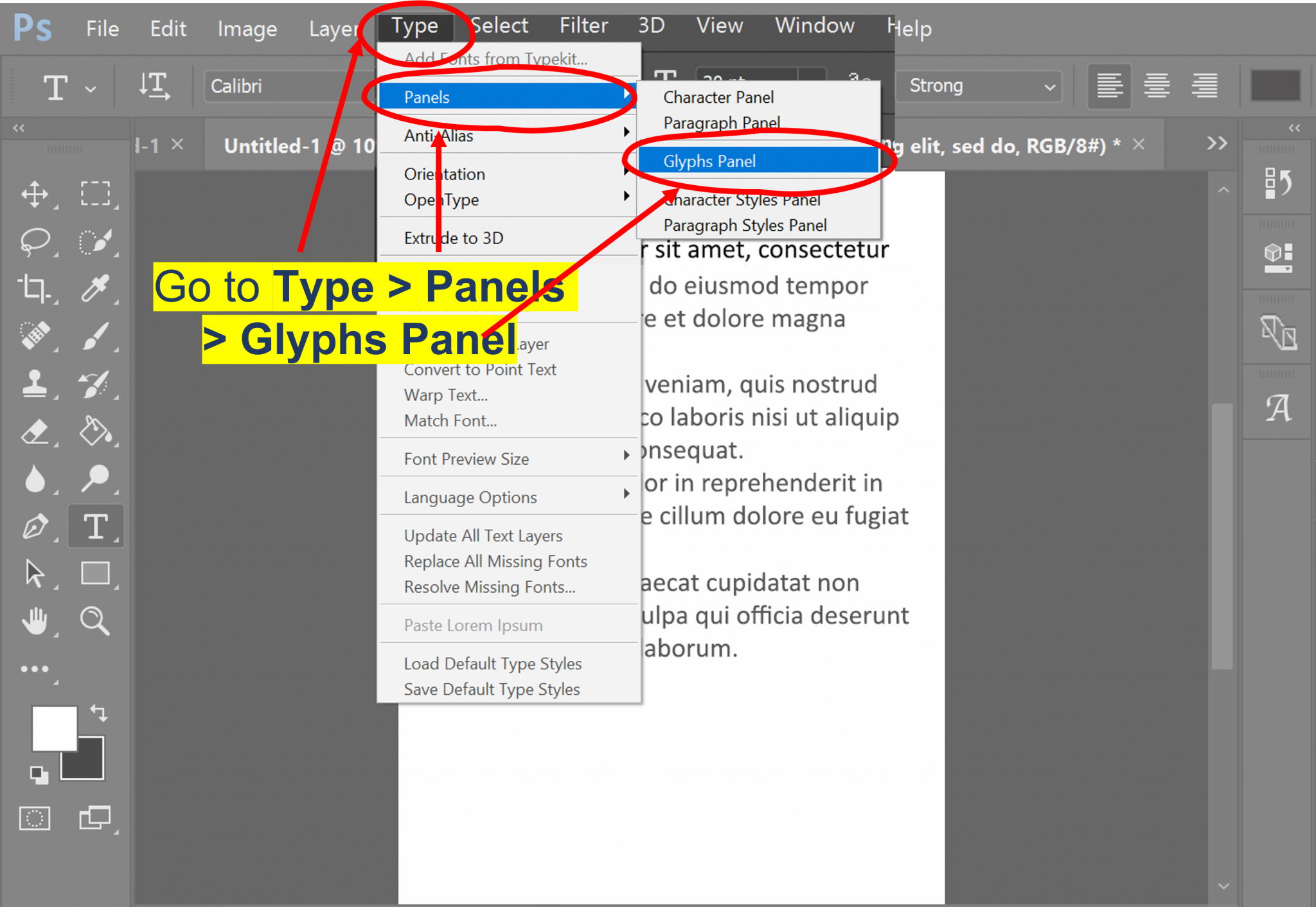1316x907 pixels.
Task: Choose Paragraph Styles Panel
Action: coord(758,225)
